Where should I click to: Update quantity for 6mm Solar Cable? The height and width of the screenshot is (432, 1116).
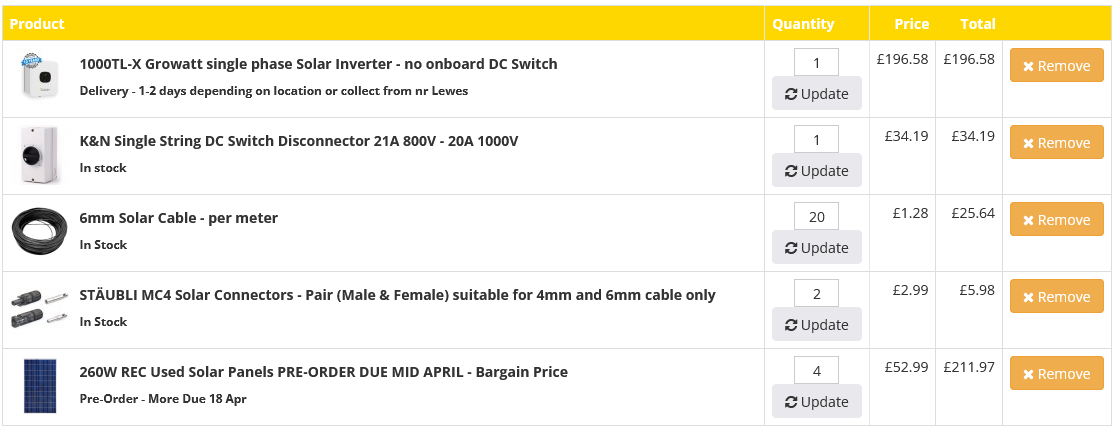pyautogui.click(x=816, y=247)
